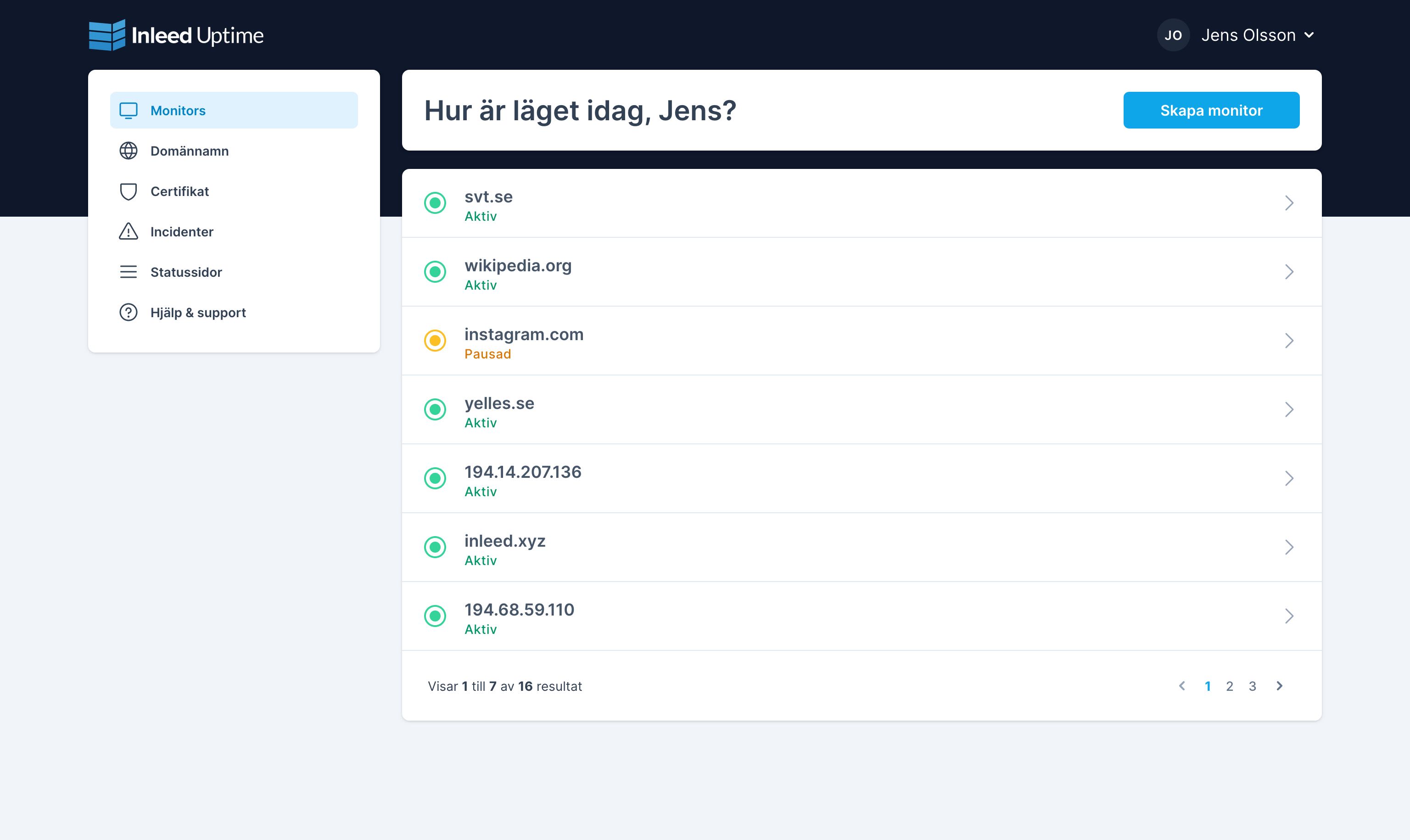This screenshot has height=840, width=1410.
Task: Expand the wikipedia.org row chevron
Action: click(1289, 272)
